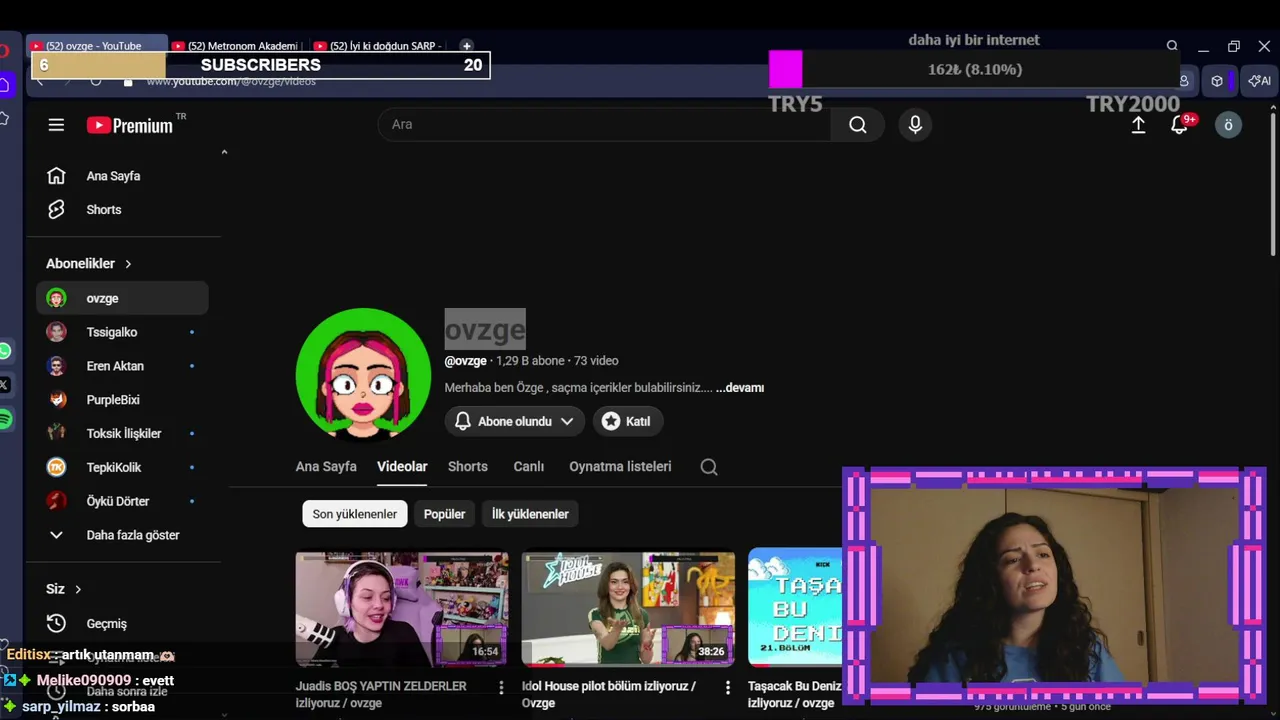Select the Popüler filter chip
Screen dimensions: 1280x720
coord(444,514)
